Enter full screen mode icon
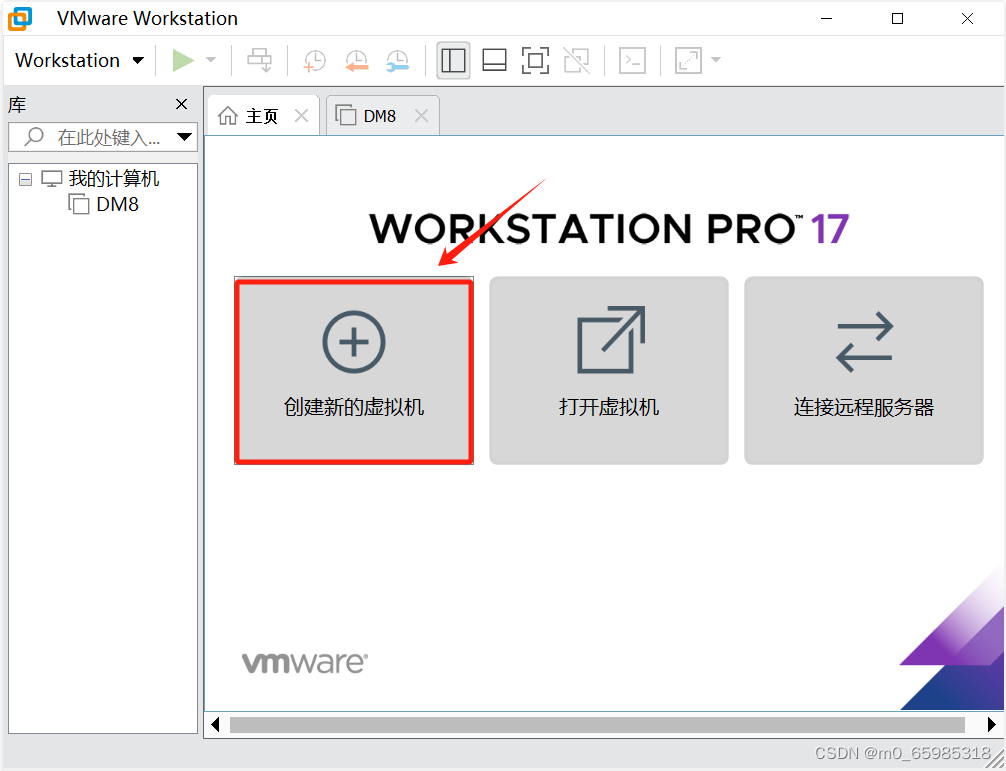 [x=535, y=60]
